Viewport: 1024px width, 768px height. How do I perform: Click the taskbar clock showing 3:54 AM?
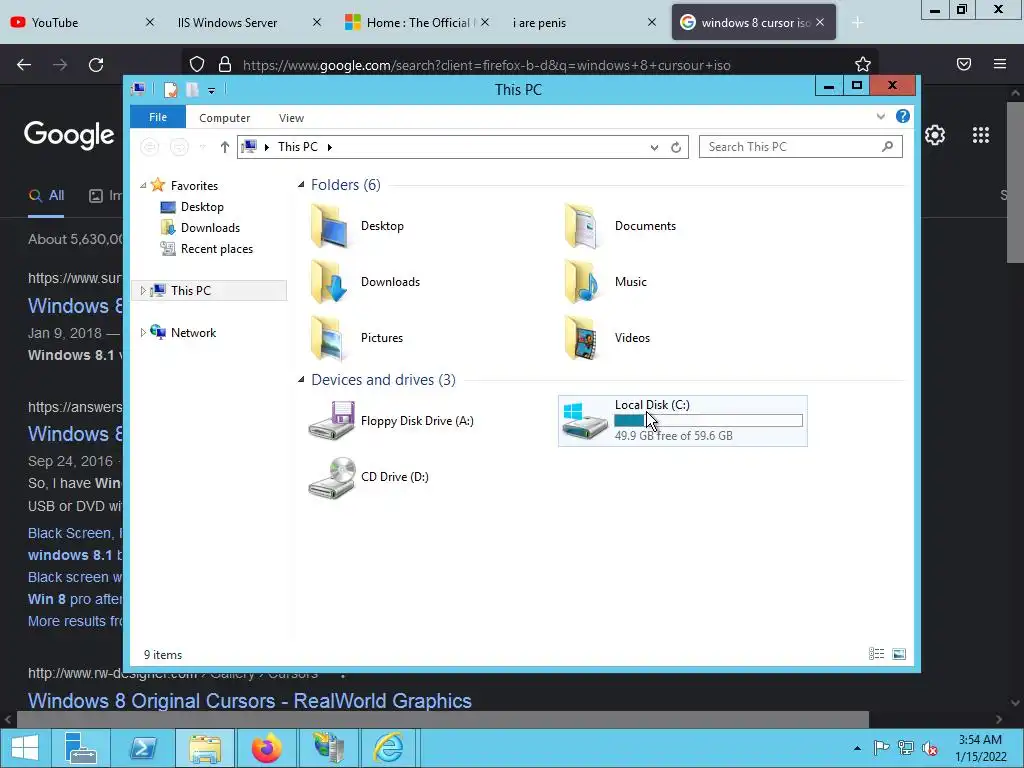tap(980, 748)
